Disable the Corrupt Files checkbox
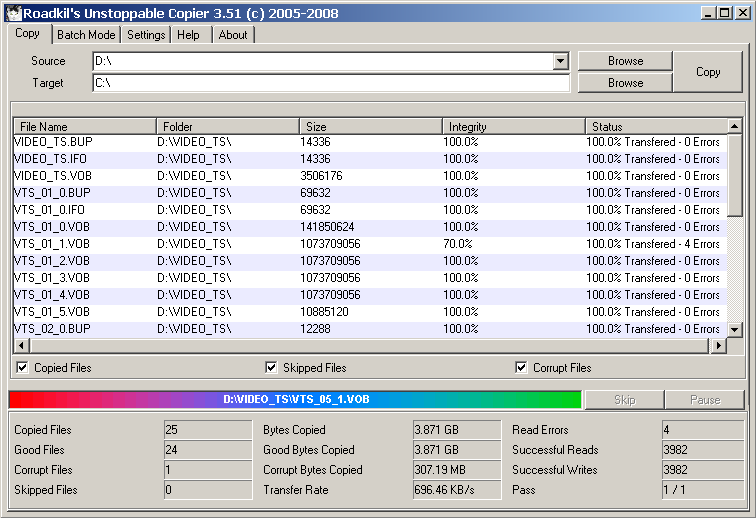 tap(521, 367)
